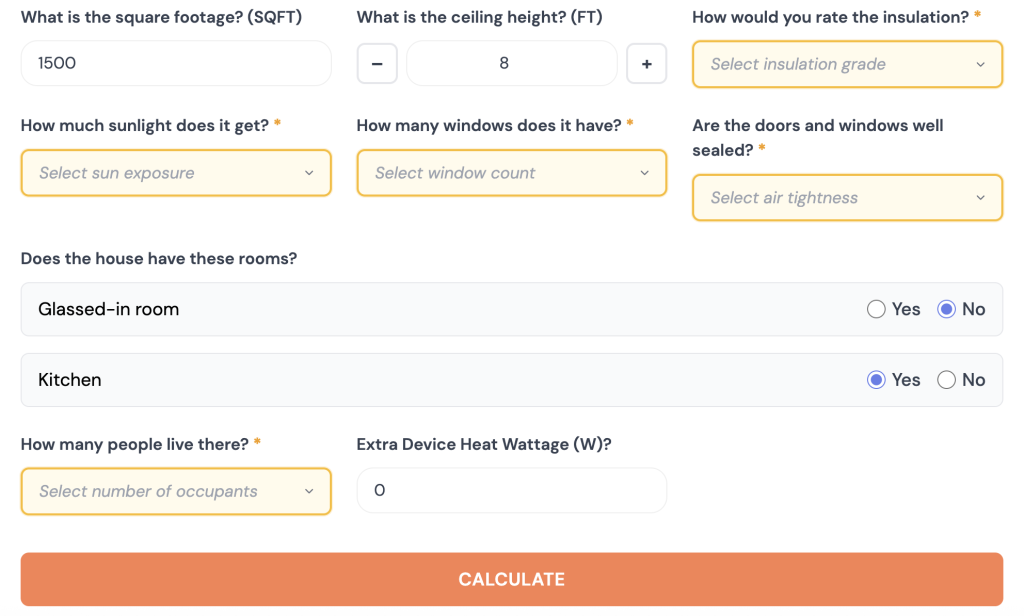Expand the air tightness dropdown
Screen dimensions: 1024x616
[846, 198]
